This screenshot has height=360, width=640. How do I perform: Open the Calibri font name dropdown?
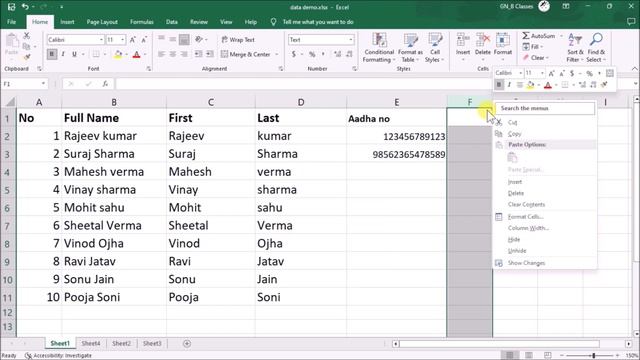click(x=101, y=40)
